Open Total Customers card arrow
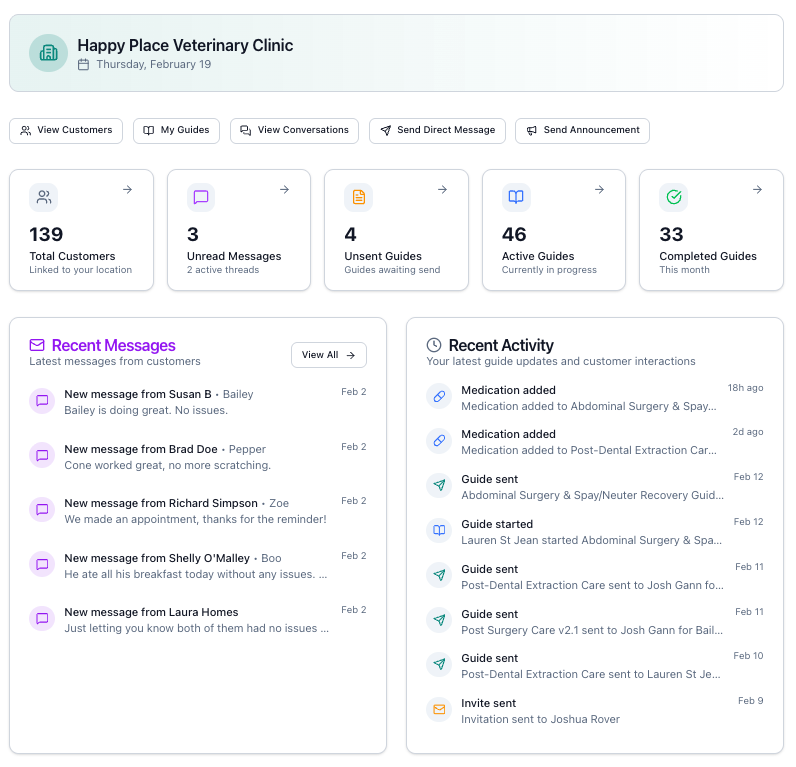This screenshot has width=796, height=767. pos(127,189)
